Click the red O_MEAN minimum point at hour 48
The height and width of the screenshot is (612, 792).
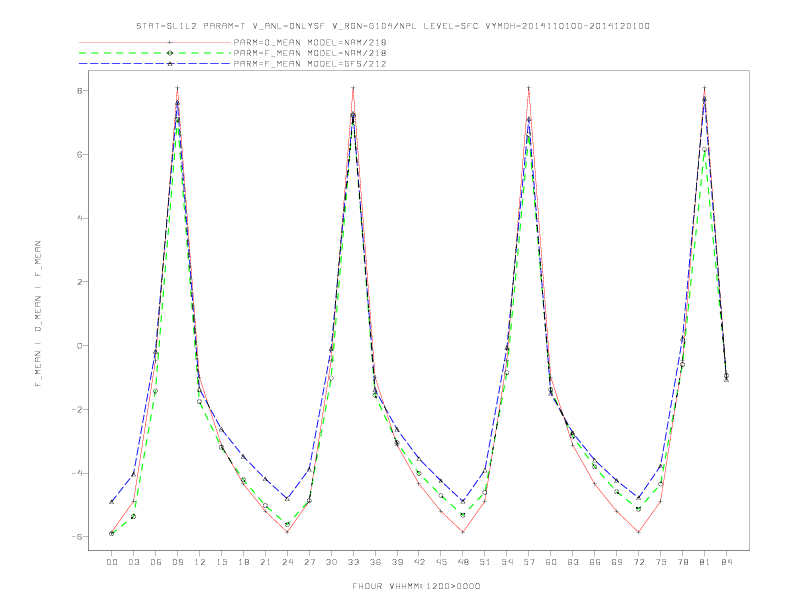463,532
